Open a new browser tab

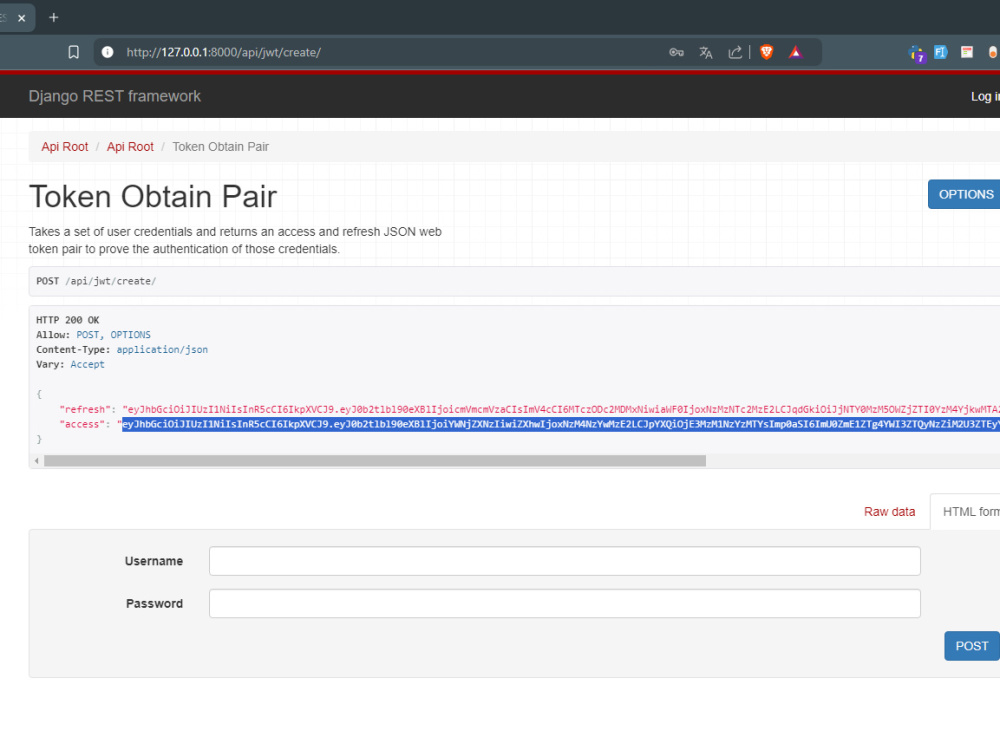tap(54, 18)
